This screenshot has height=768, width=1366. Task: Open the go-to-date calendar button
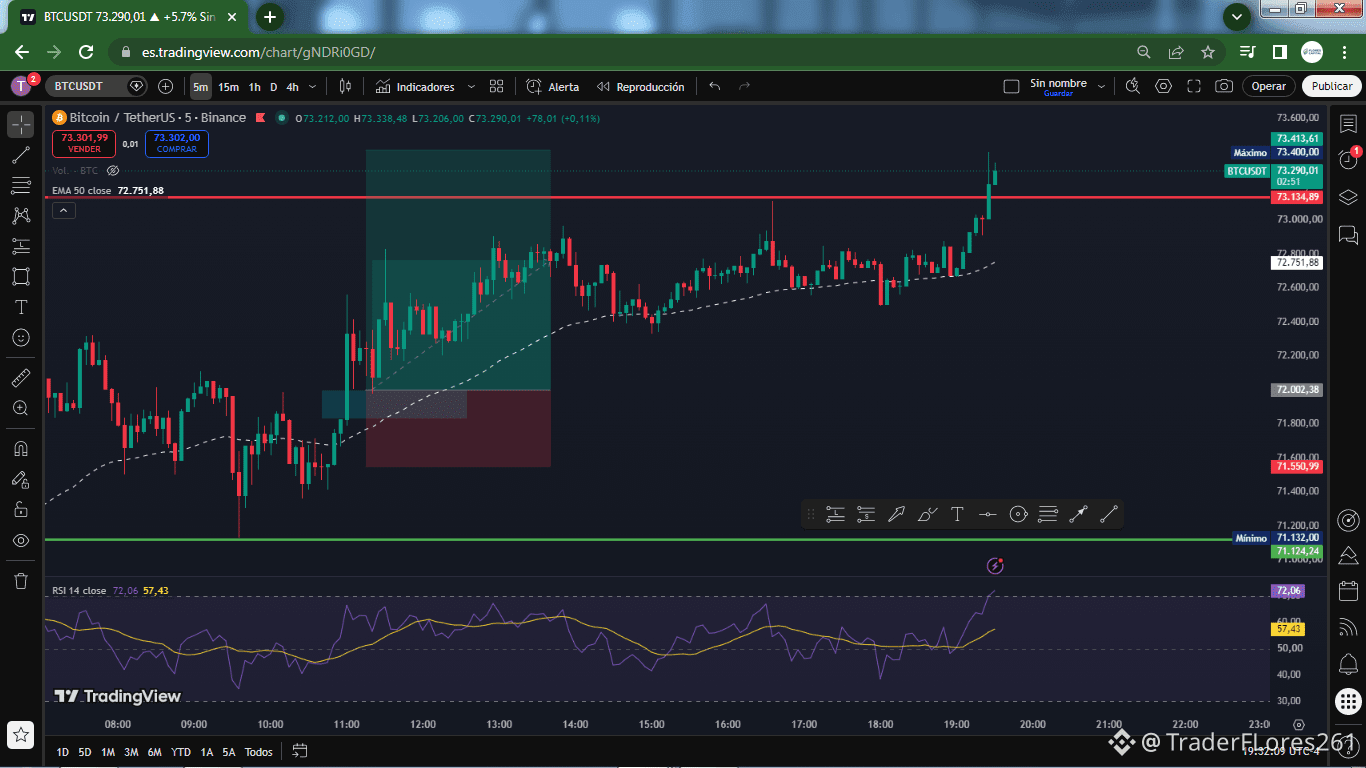(x=300, y=751)
